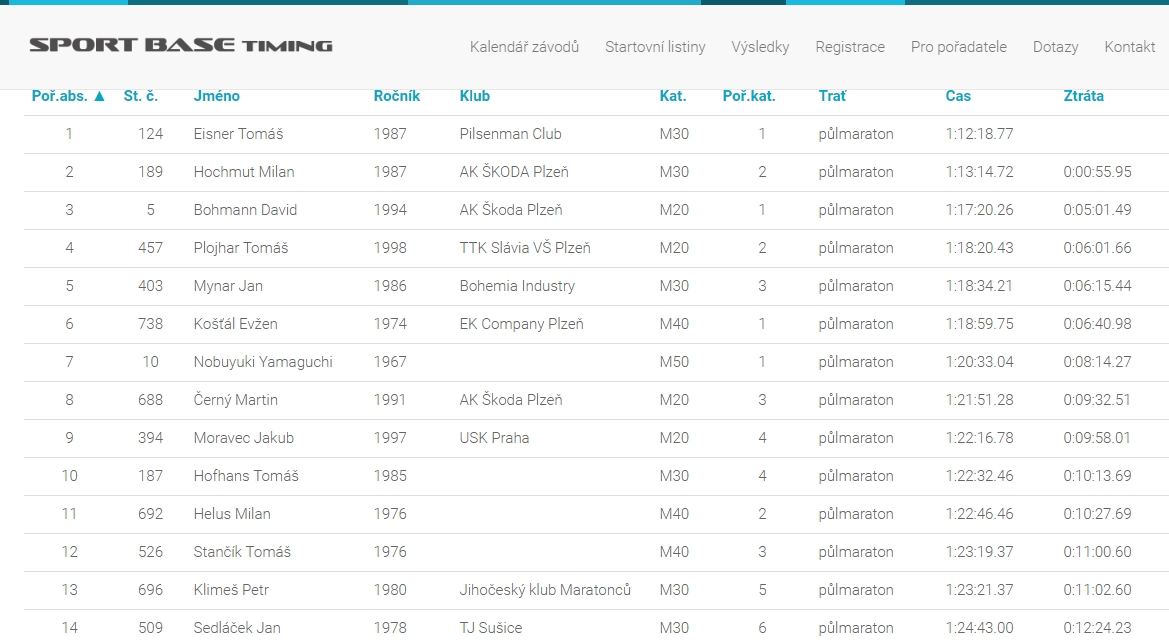The height and width of the screenshot is (643, 1169).
Task: Select the name Klimeš Petr
Action: coord(231,591)
